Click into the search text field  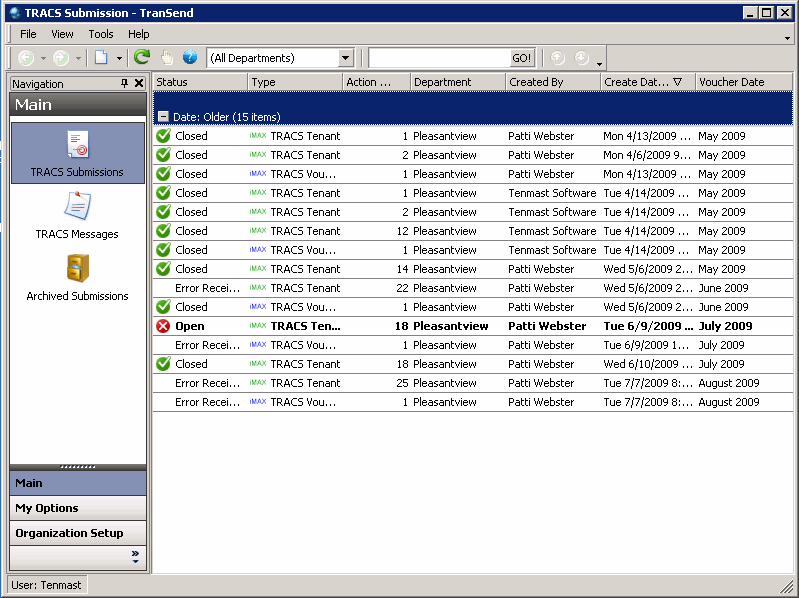pyautogui.click(x=439, y=58)
